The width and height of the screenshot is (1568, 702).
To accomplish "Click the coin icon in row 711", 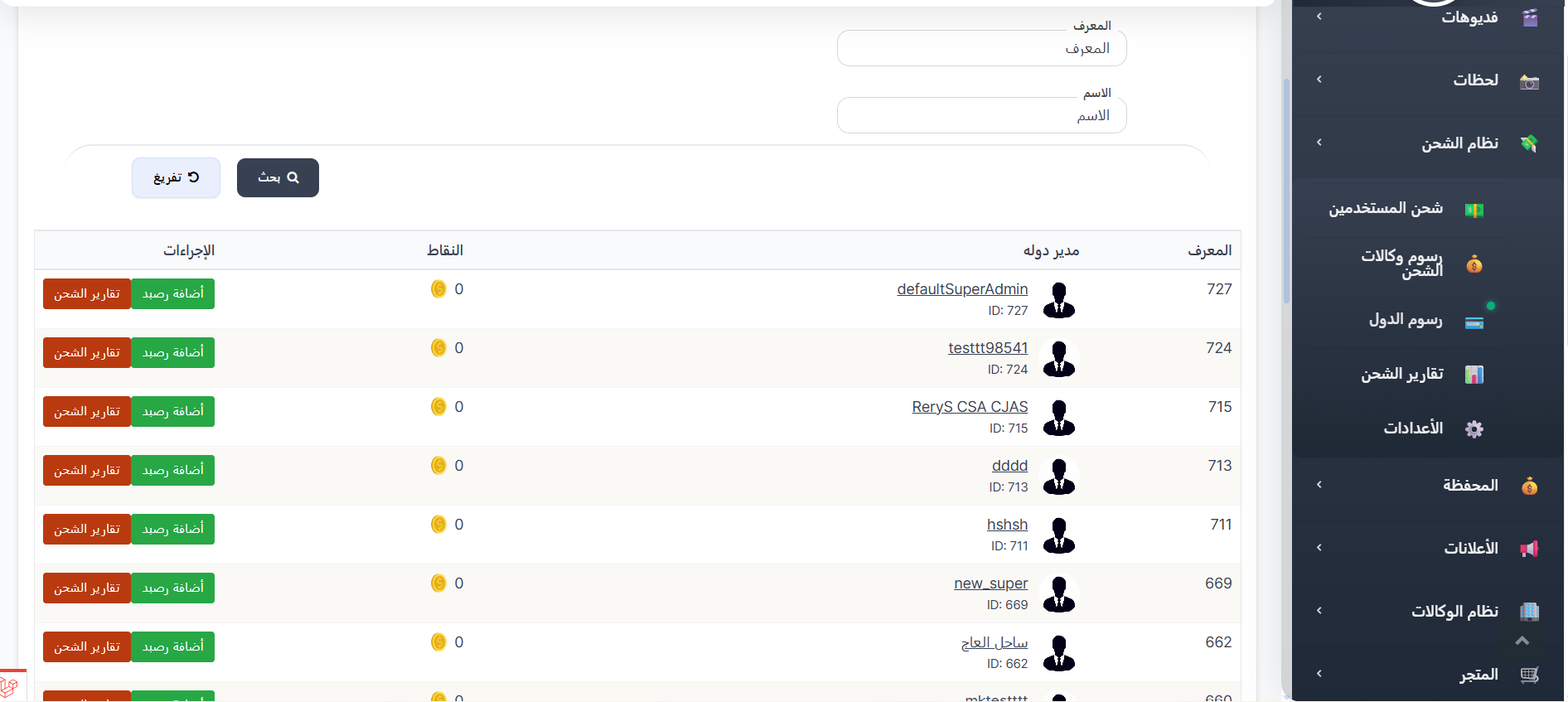I will pyautogui.click(x=438, y=525).
